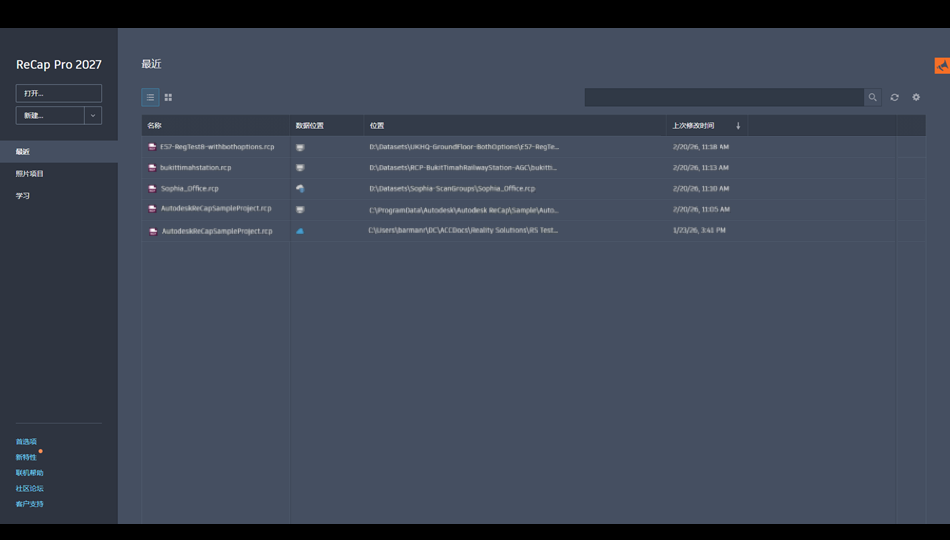Click the cloud sync icon for Sophia_Office
Image resolution: width=950 pixels, height=540 pixels.
tap(300, 188)
